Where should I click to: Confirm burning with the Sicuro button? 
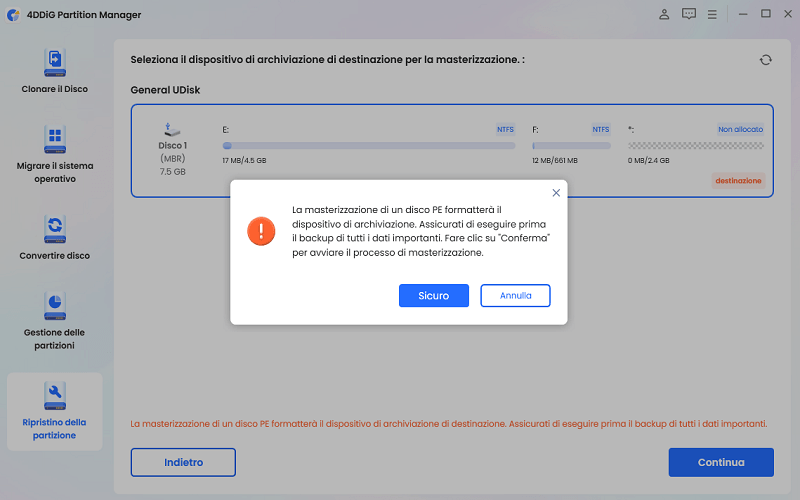click(x=434, y=295)
